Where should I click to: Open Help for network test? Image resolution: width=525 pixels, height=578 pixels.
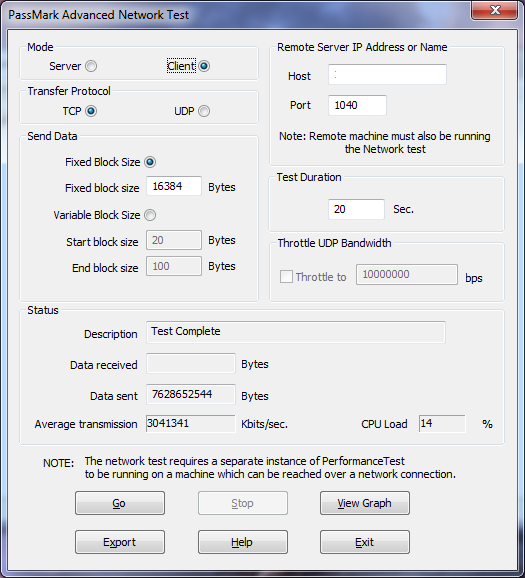coord(243,542)
